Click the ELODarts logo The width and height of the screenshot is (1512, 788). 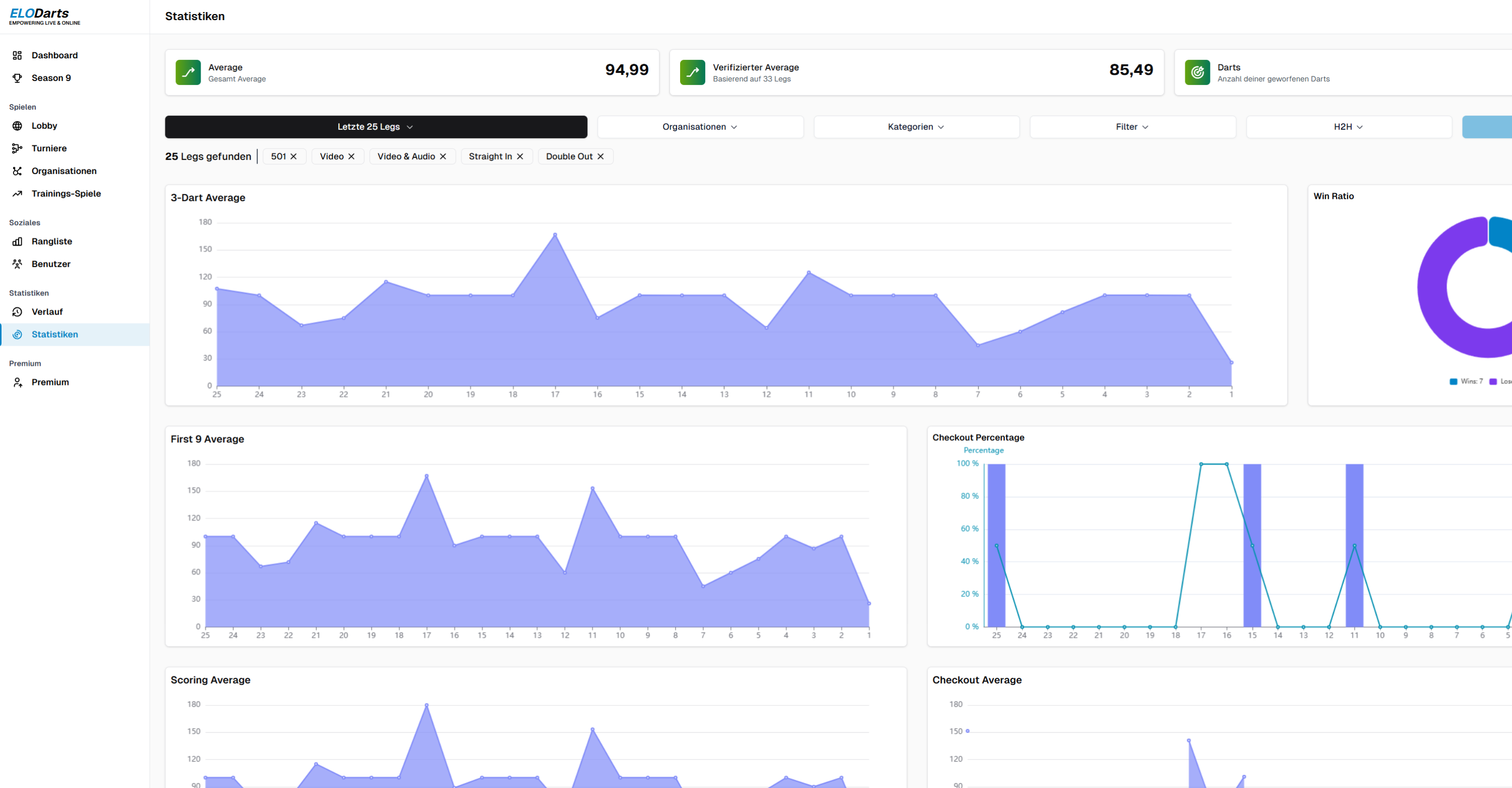pos(45,16)
